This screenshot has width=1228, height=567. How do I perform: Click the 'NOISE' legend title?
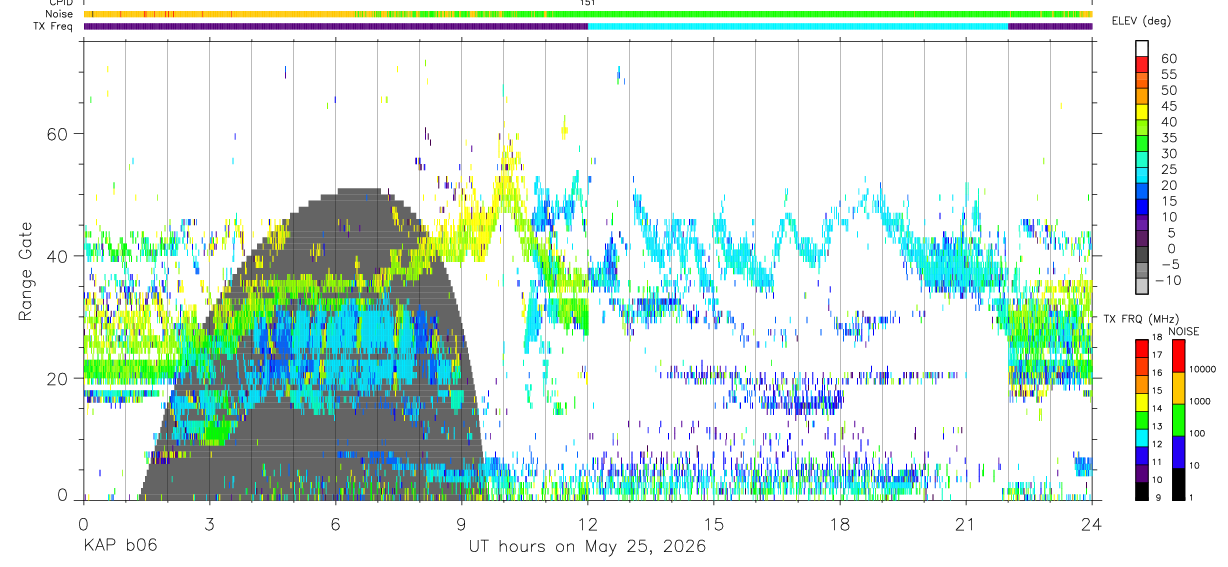pyautogui.click(x=1184, y=331)
